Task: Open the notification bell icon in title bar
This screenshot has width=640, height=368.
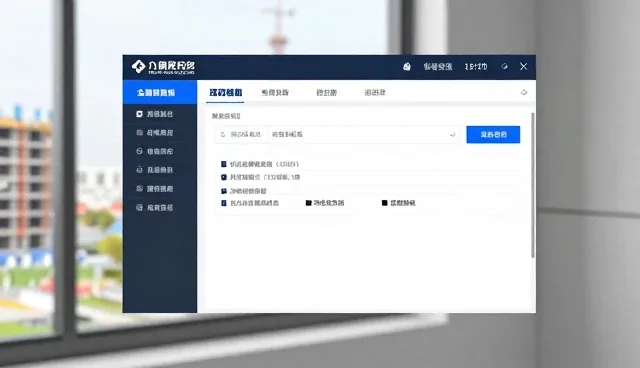Action: coord(407,67)
